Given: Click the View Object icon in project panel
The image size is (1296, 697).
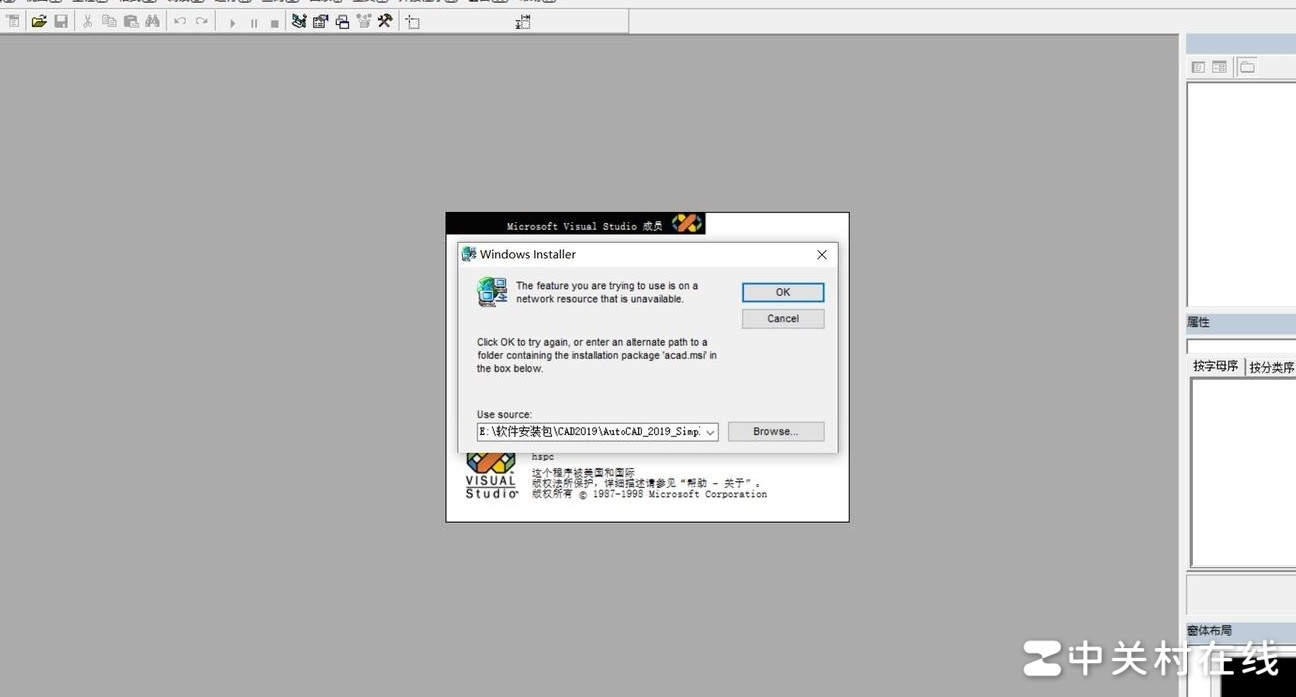Looking at the screenshot, I should (x=1219, y=67).
